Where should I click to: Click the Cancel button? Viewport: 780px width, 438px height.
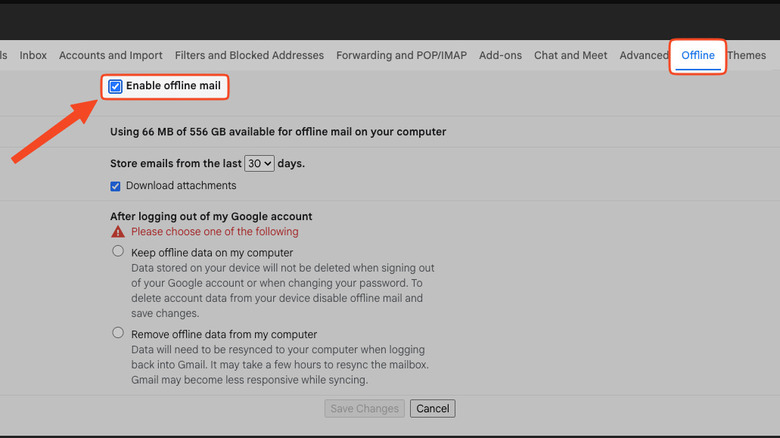point(432,409)
